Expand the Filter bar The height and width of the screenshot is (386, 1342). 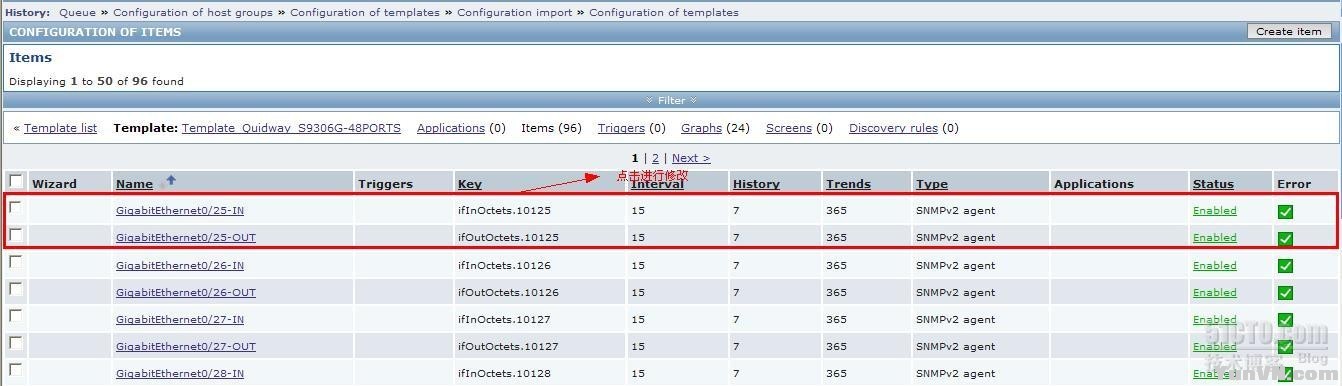pos(671,100)
